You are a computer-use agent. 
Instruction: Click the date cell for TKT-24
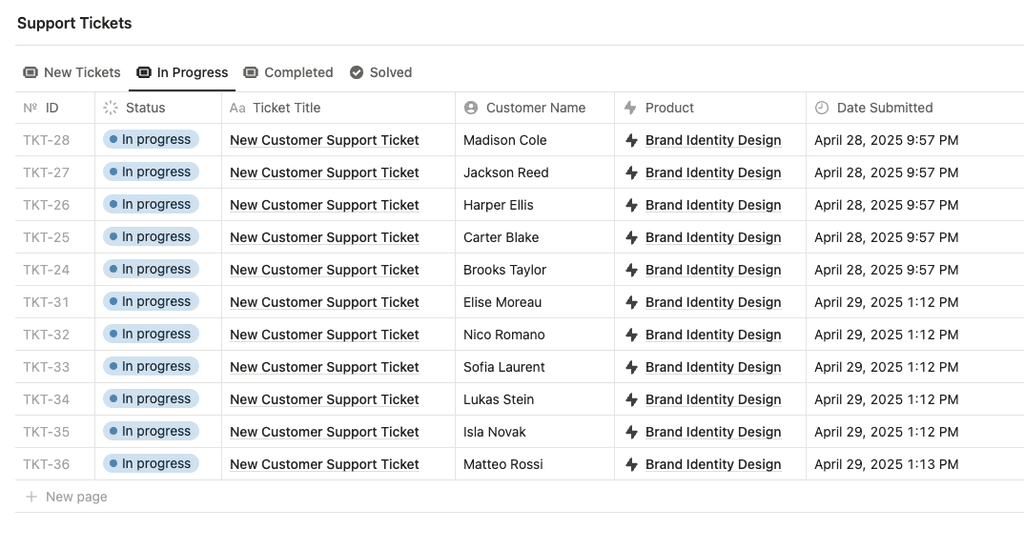(914, 270)
